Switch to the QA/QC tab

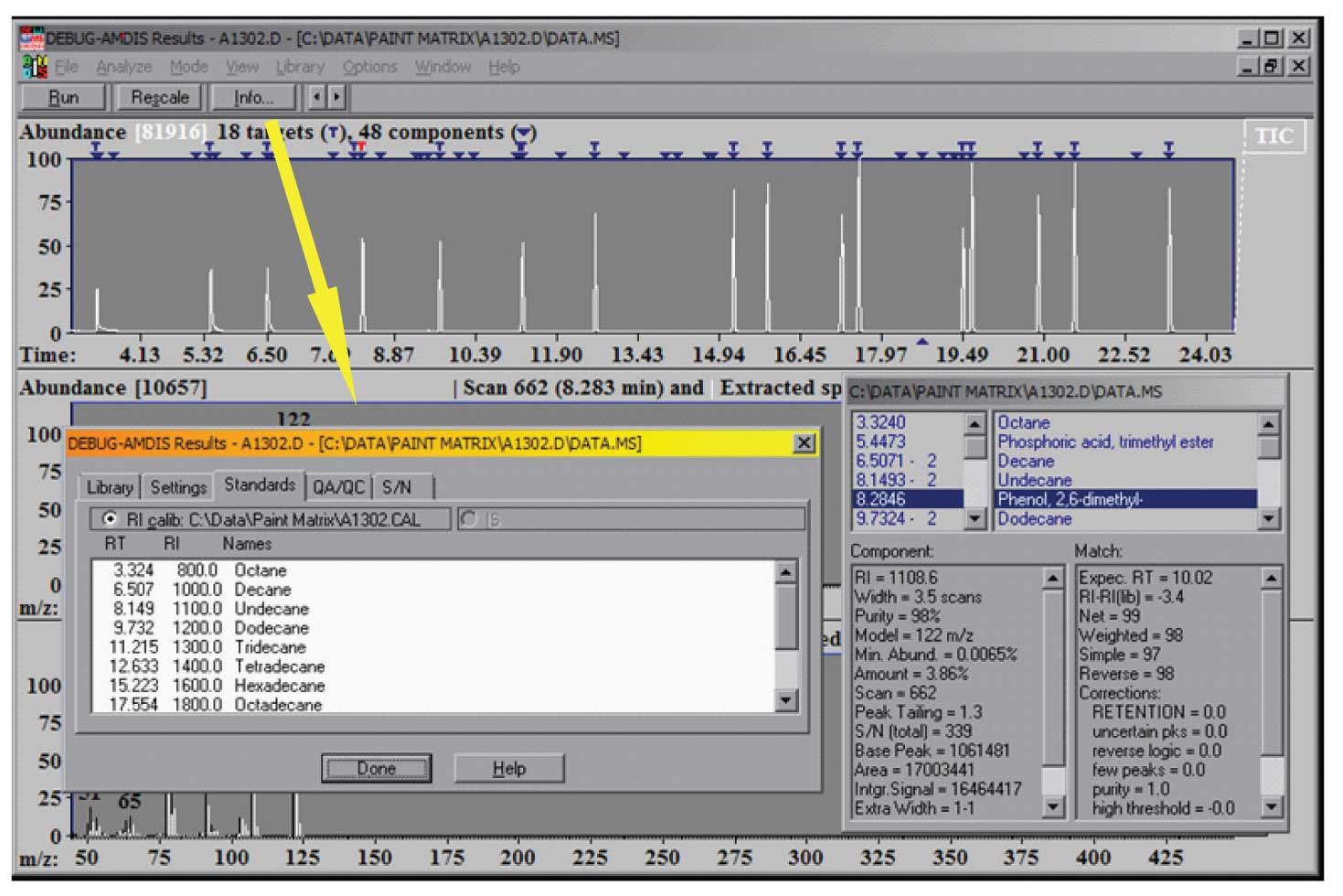click(338, 487)
